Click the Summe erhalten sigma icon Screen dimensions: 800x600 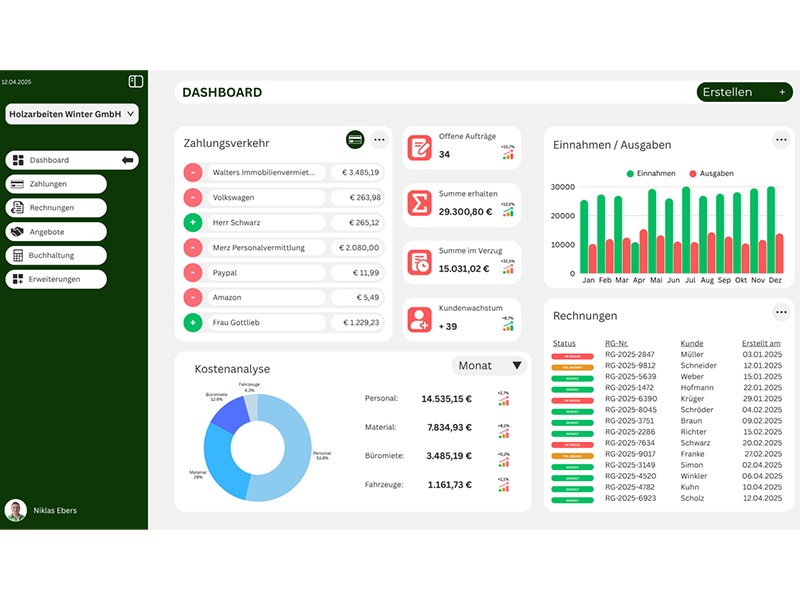pos(419,205)
